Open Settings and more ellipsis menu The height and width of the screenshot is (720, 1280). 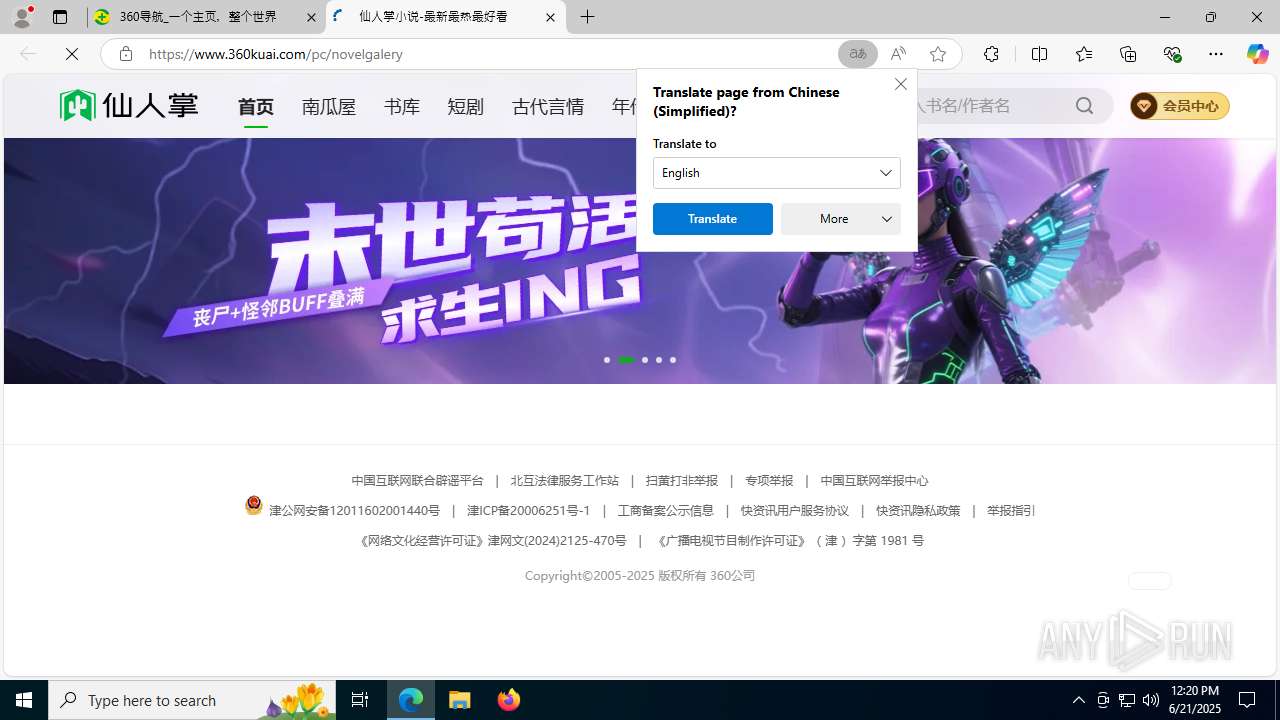click(1216, 54)
